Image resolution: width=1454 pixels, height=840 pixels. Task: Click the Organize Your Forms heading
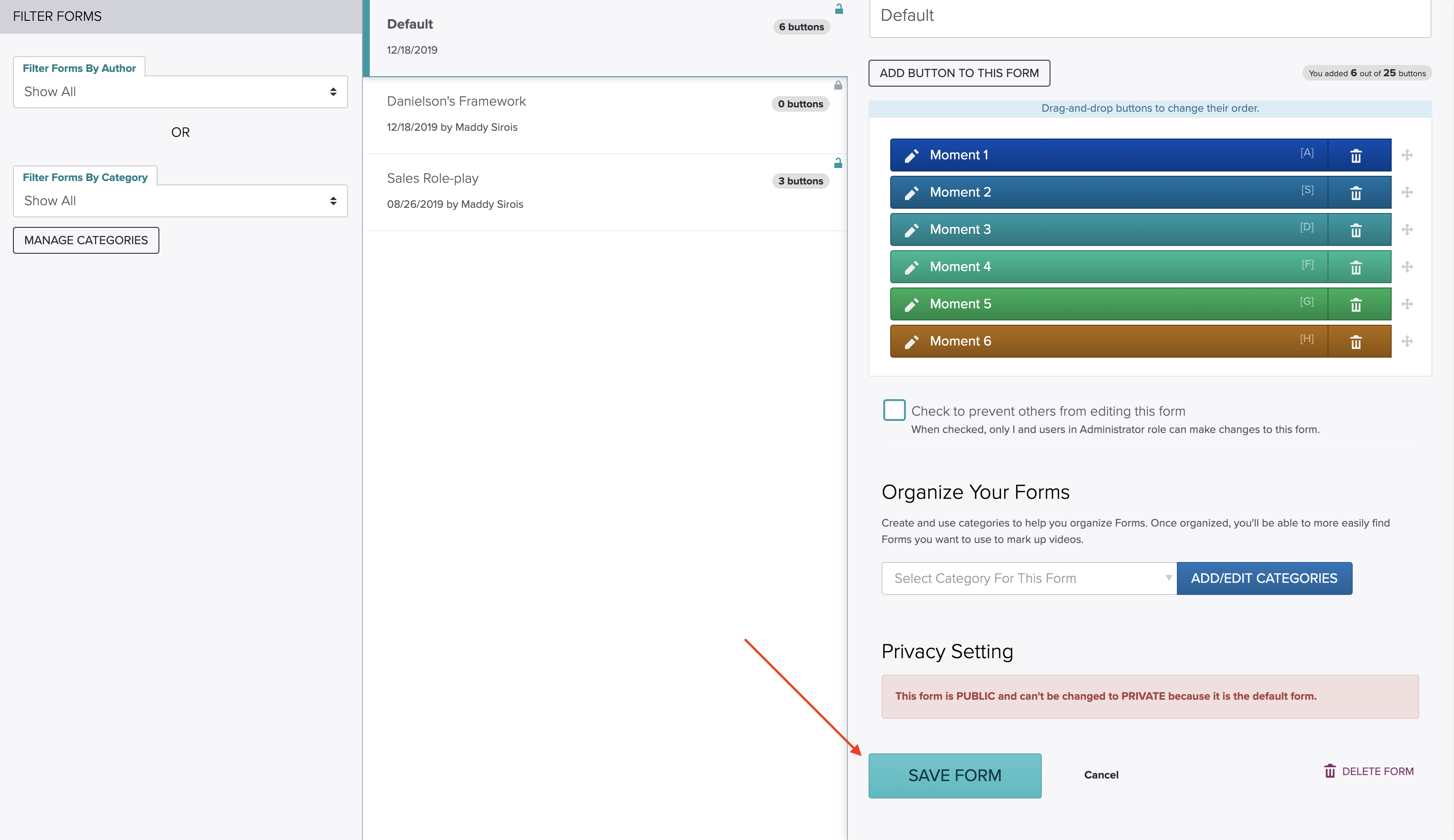point(975,492)
